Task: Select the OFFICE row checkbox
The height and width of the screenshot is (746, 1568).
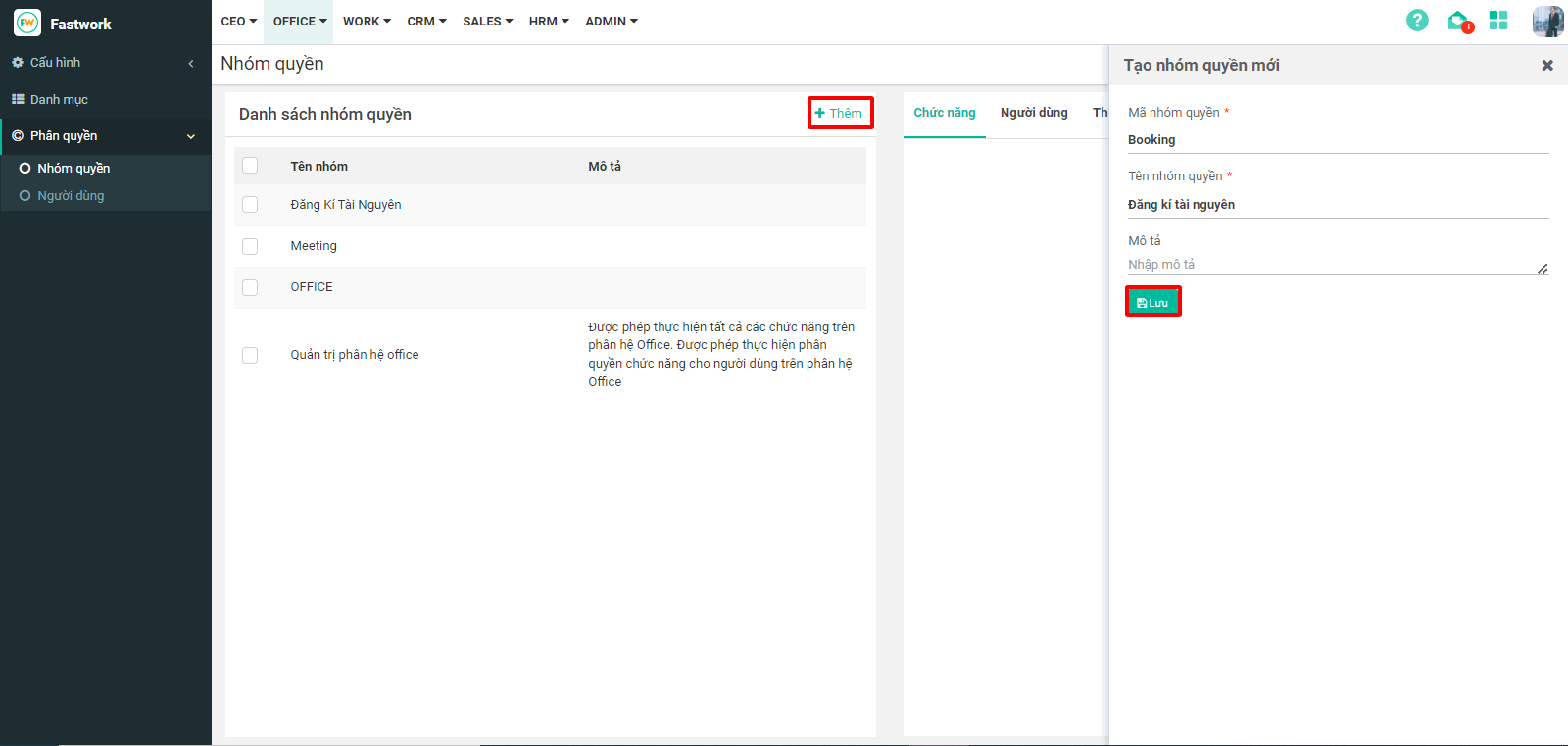Action: tap(250, 287)
